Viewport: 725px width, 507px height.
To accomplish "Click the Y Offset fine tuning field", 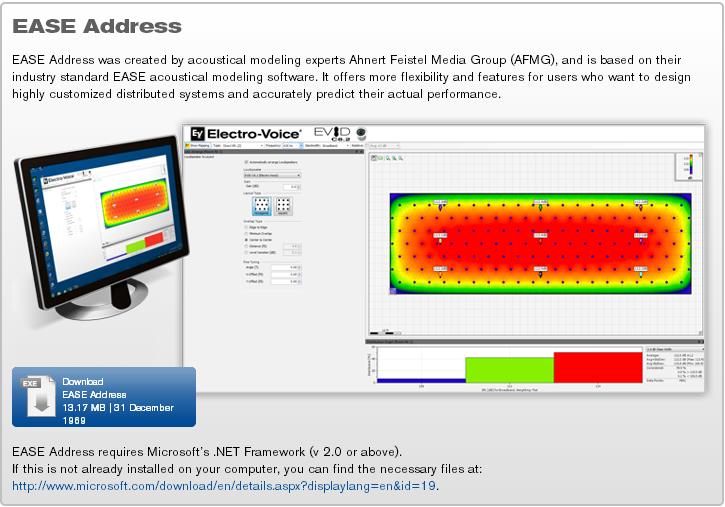I will click(286, 281).
